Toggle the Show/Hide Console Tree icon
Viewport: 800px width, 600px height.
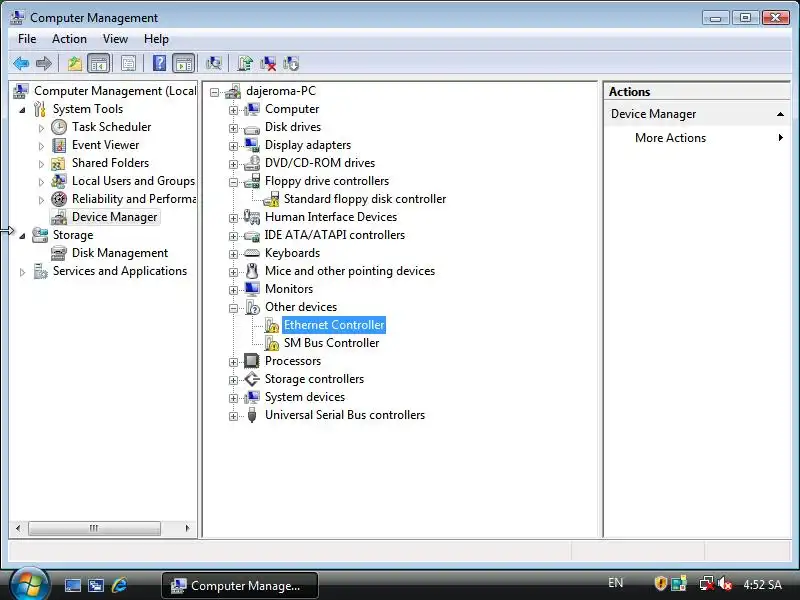coord(99,64)
